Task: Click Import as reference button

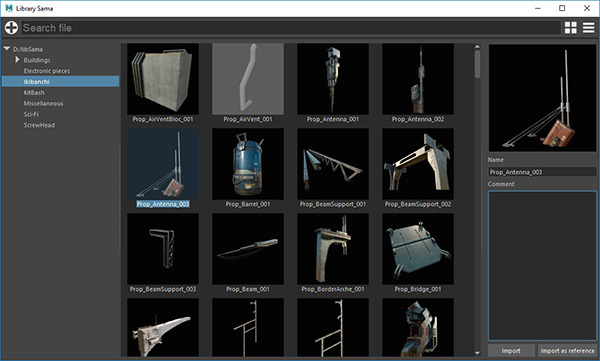Action: 567,350
